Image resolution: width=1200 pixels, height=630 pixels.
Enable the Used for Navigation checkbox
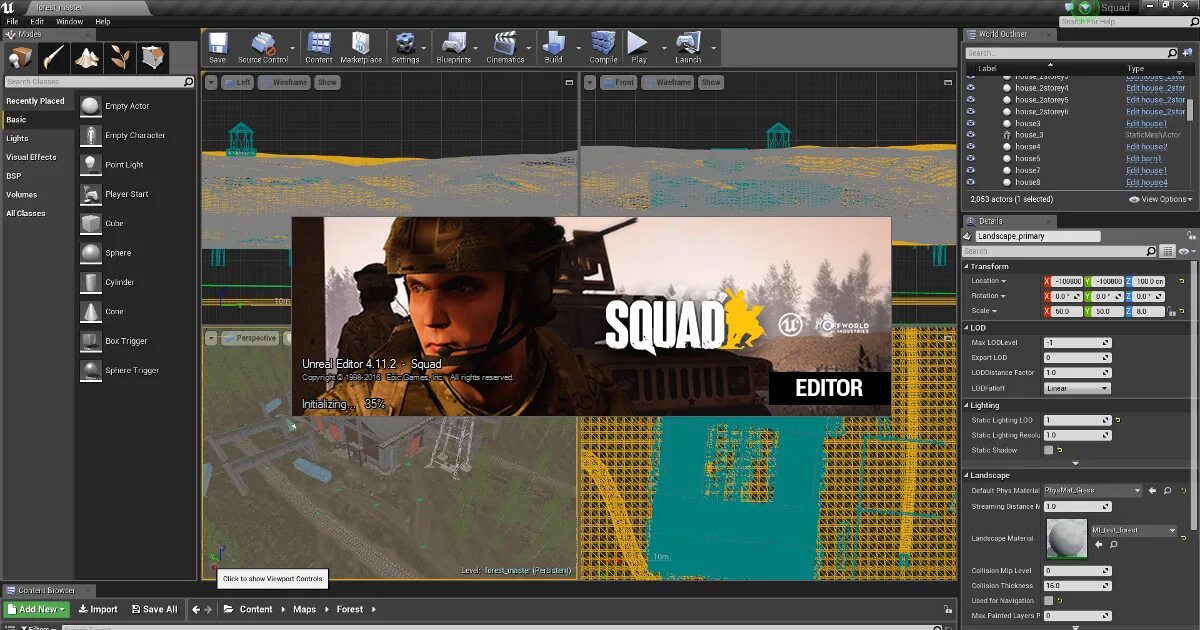1048,600
